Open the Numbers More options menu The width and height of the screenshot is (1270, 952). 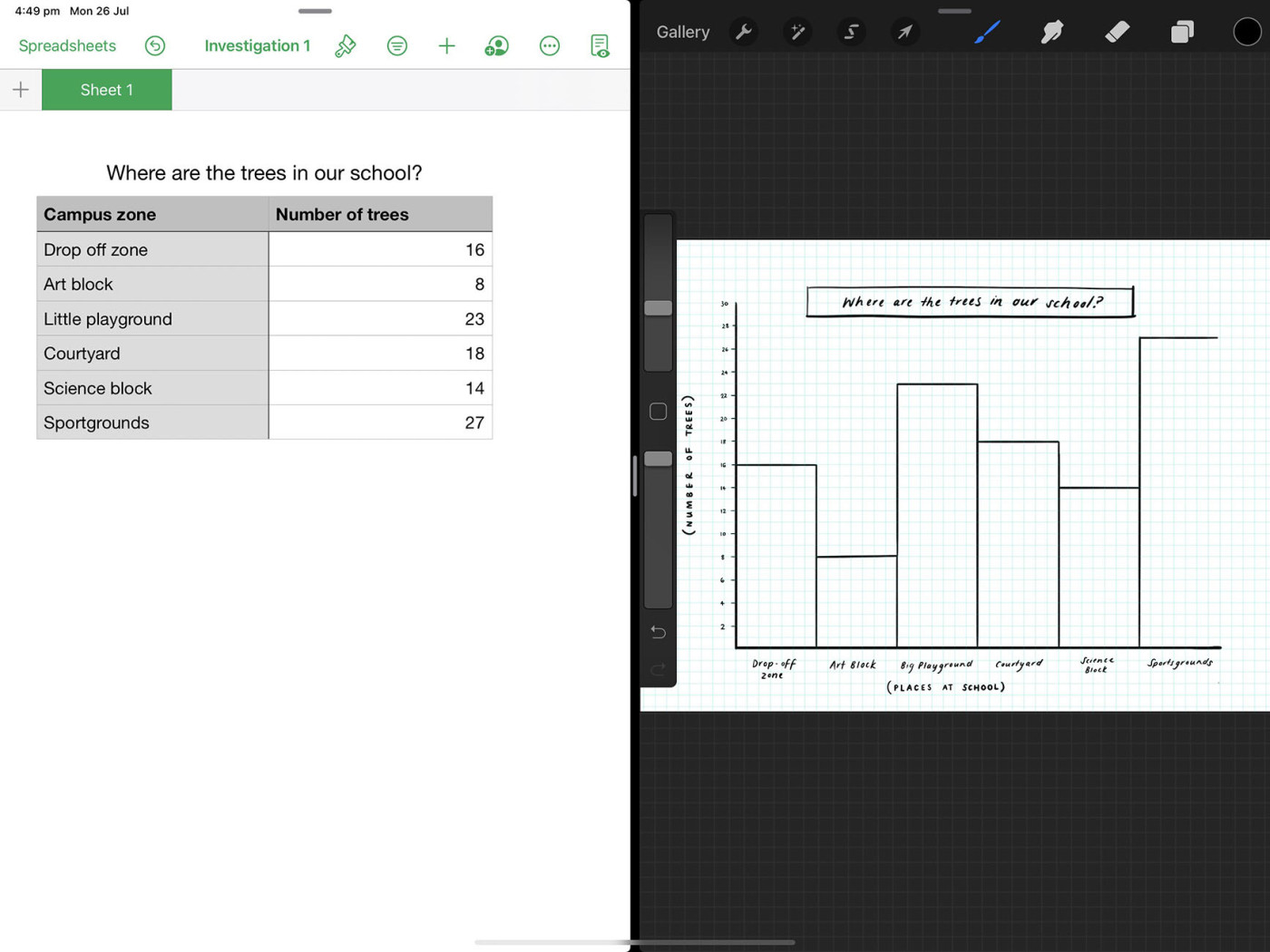tap(549, 46)
